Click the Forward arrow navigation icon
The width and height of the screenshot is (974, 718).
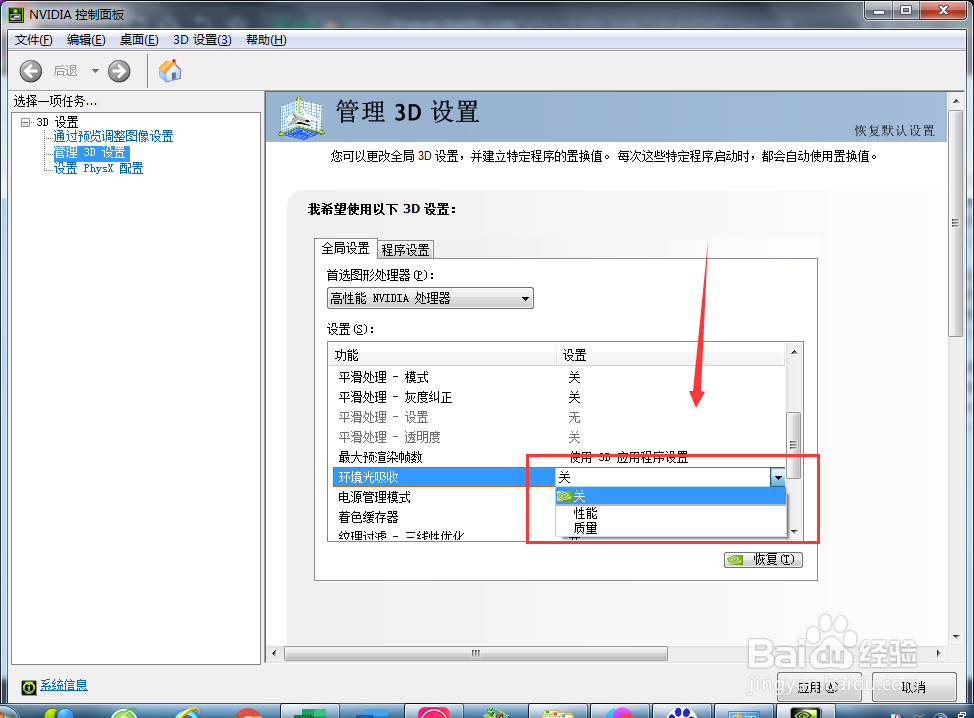(119, 71)
